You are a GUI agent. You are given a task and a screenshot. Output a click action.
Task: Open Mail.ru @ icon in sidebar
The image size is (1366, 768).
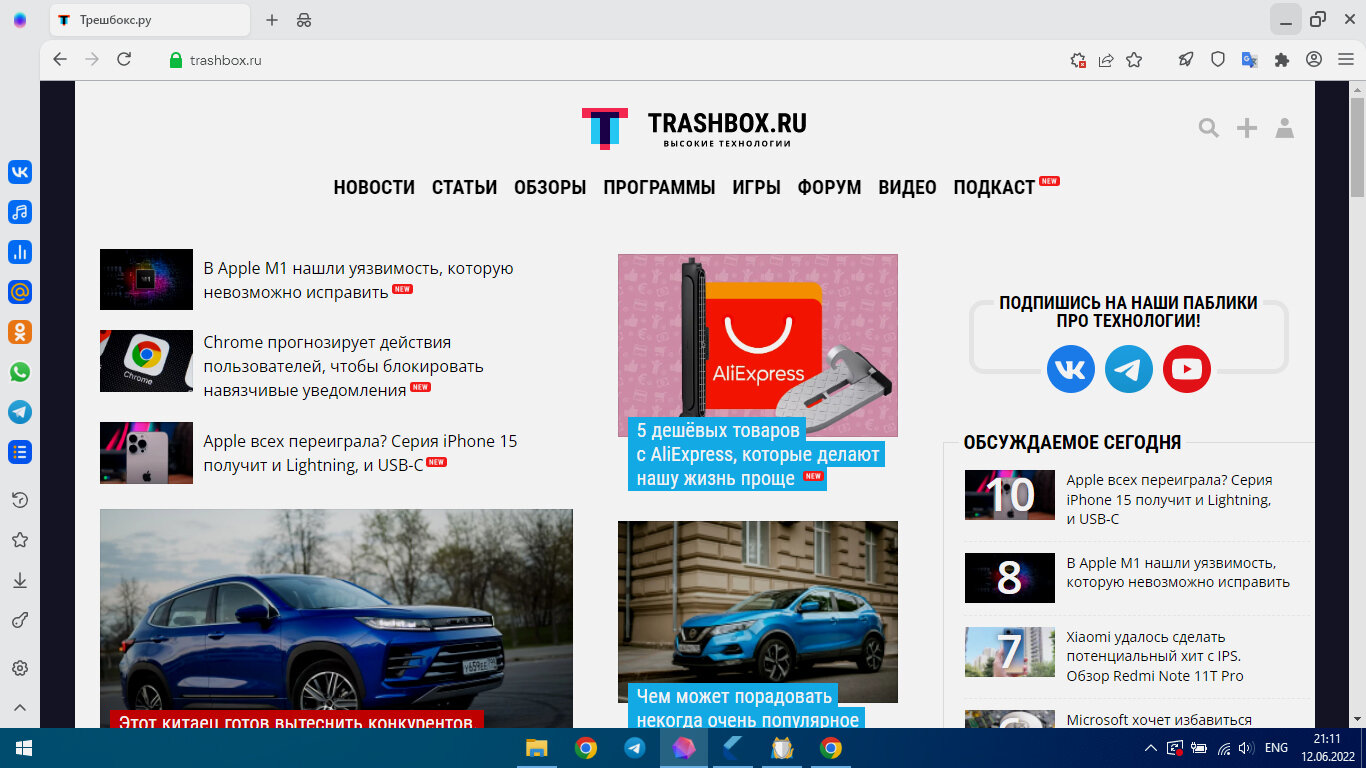19,292
